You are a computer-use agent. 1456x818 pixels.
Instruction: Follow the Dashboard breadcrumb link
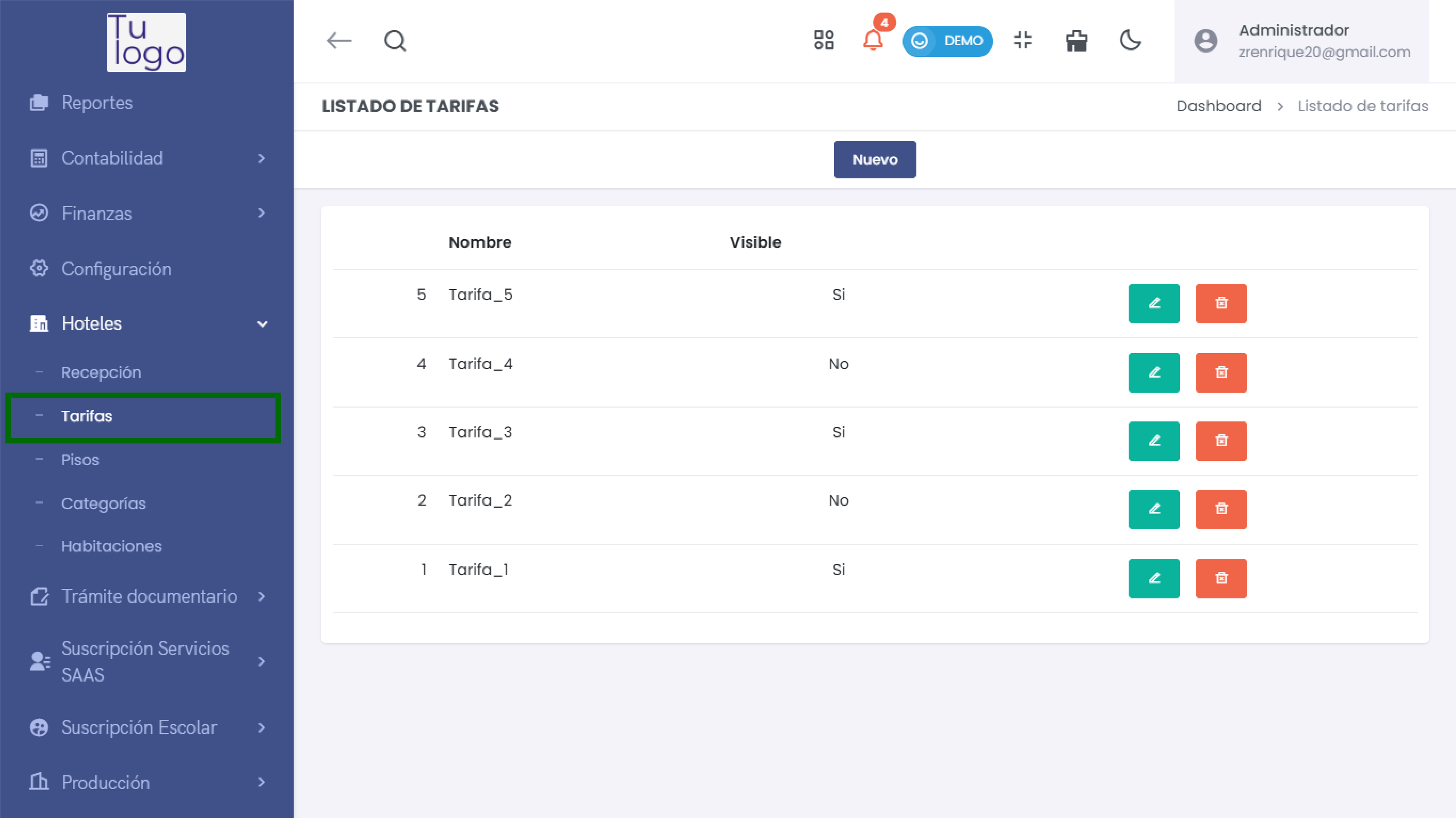pyautogui.click(x=1219, y=106)
